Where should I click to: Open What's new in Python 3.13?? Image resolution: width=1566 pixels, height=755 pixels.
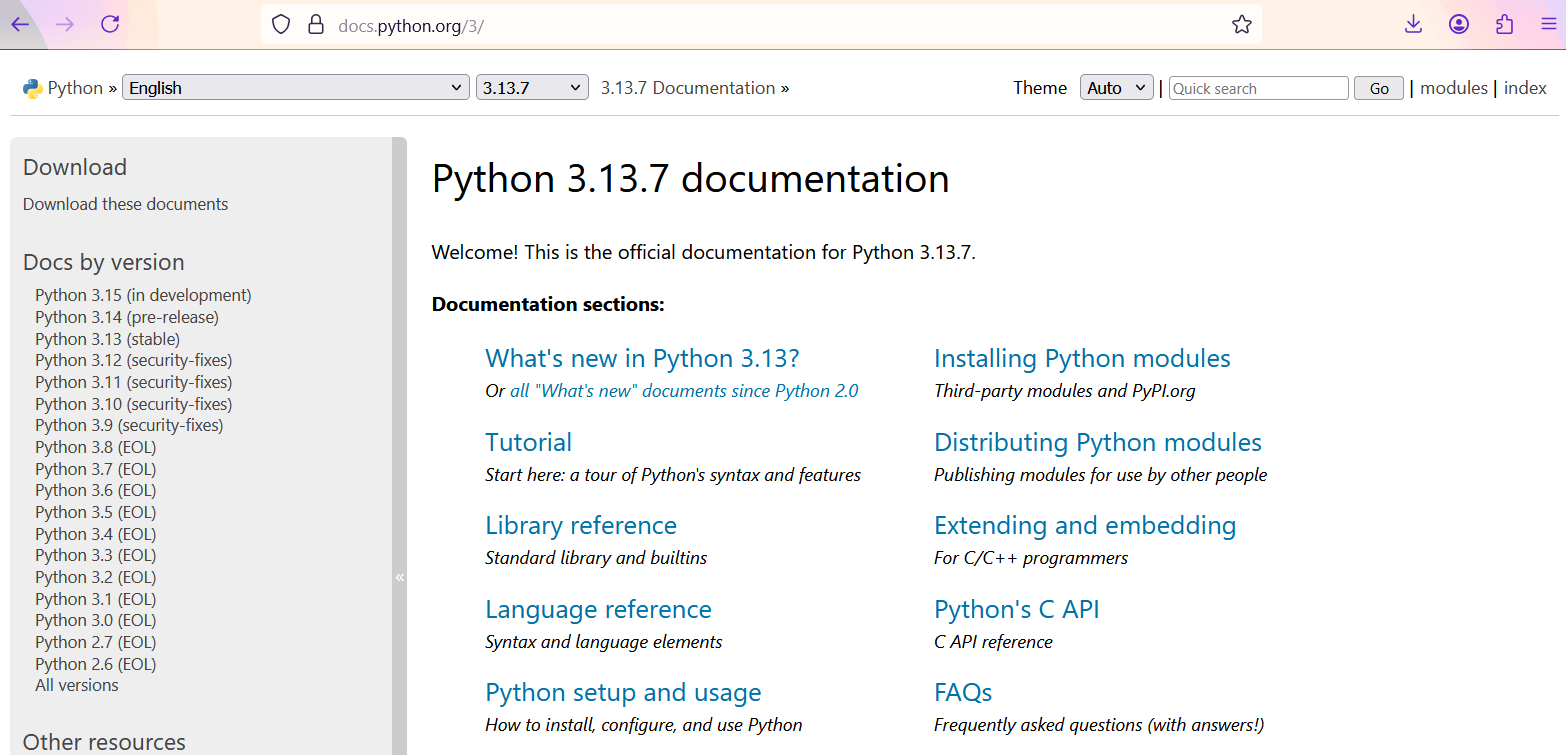(x=642, y=358)
